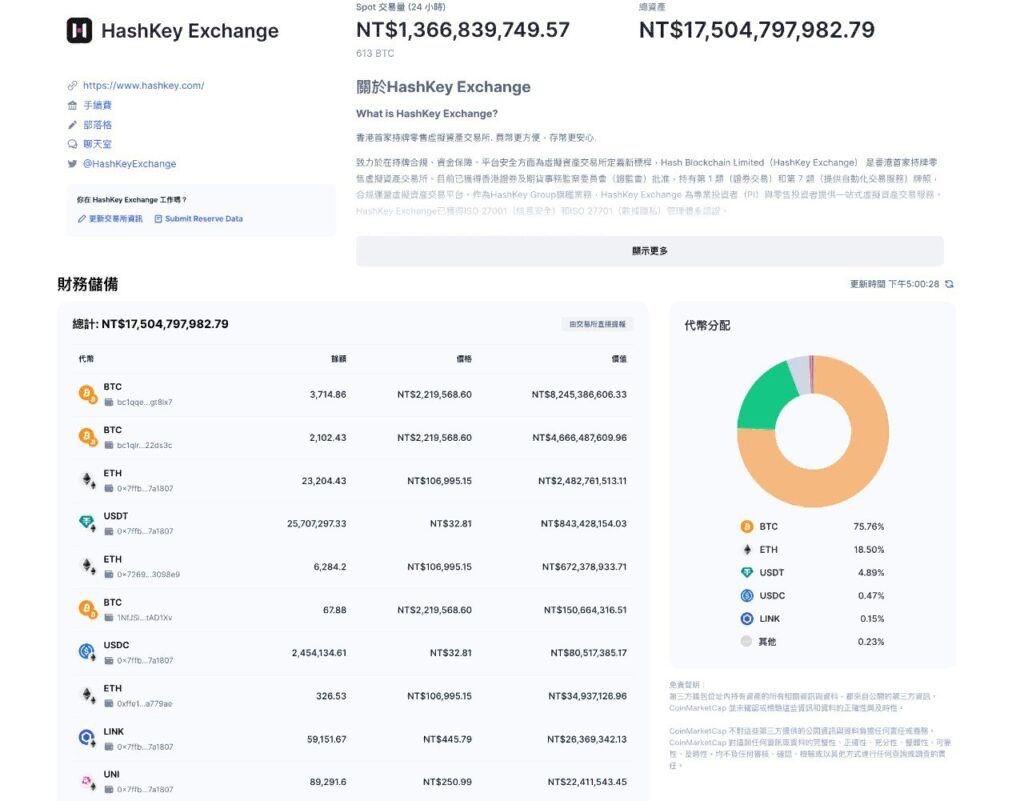The image size is (1024, 801).
Task: Expand the description with 顯示更多
Action: tap(648, 251)
